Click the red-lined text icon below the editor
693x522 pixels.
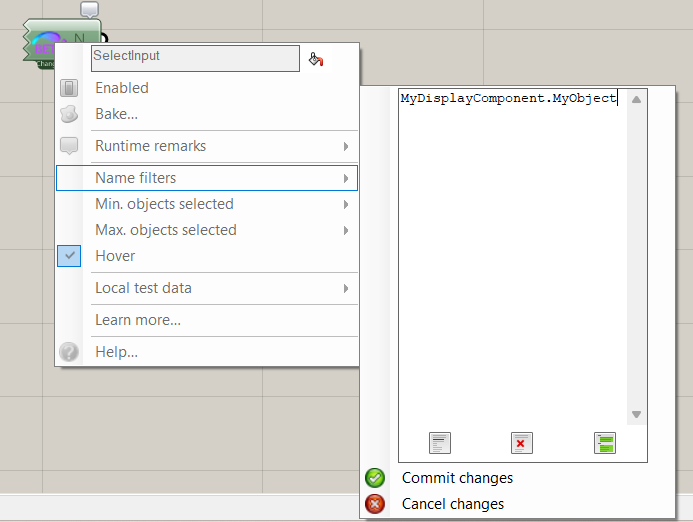pyautogui.click(x=440, y=443)
